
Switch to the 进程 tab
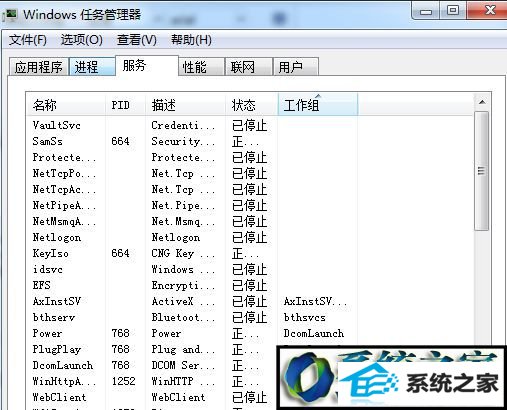click(x=92, y=67)
